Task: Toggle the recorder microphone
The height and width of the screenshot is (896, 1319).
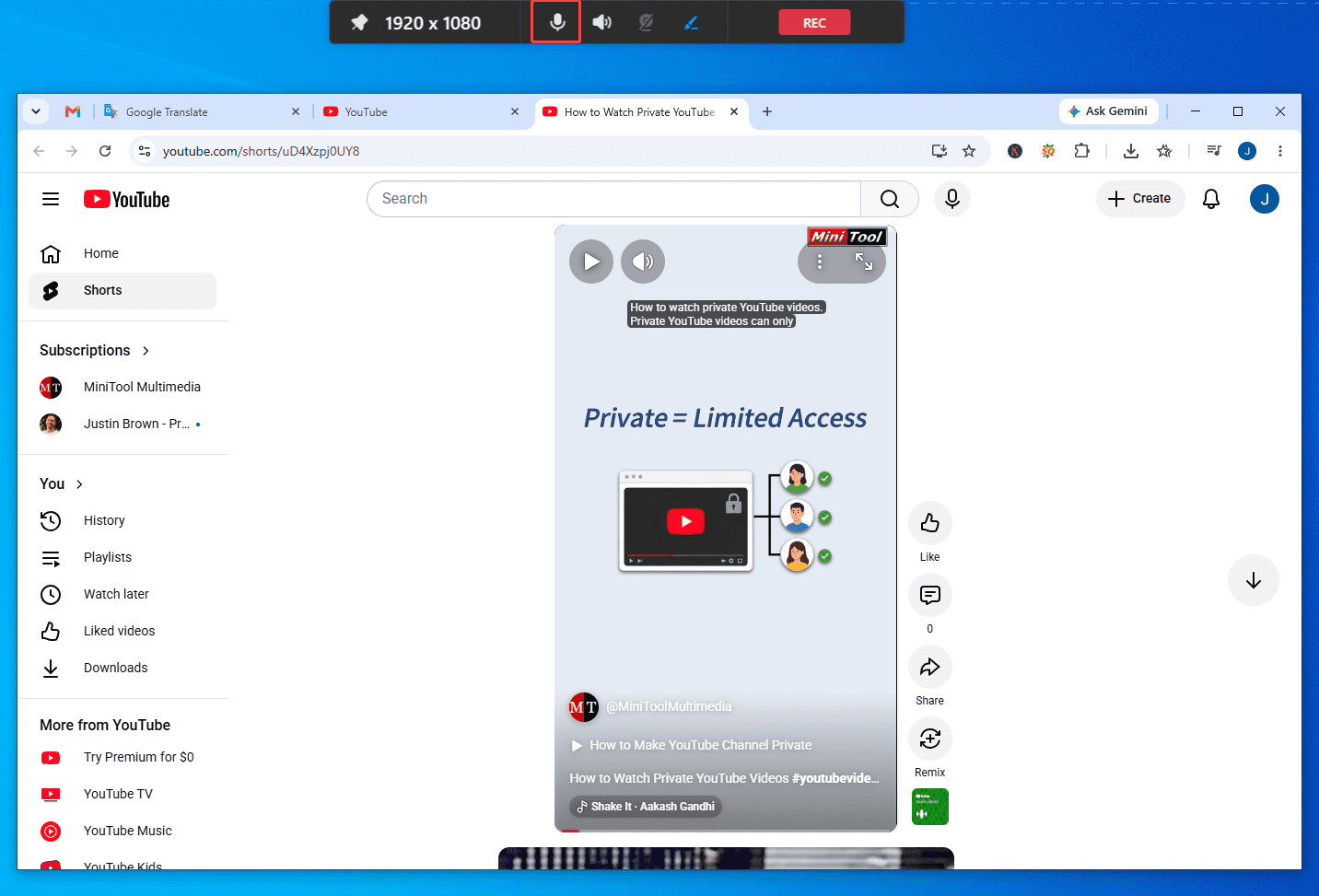Action: point(556,22)
